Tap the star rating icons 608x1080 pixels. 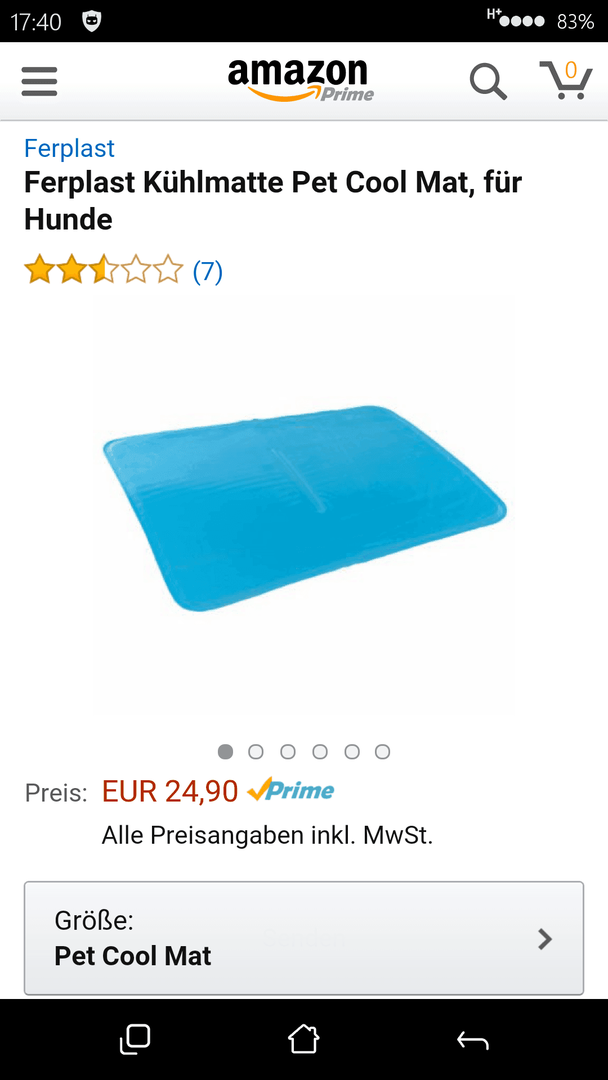click(104, 270)
